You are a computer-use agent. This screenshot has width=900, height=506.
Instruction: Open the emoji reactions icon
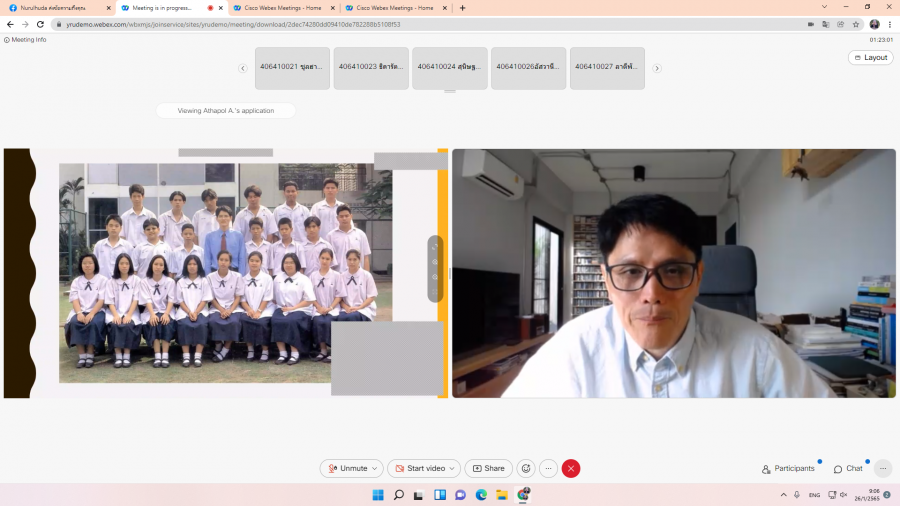point(526,468)
